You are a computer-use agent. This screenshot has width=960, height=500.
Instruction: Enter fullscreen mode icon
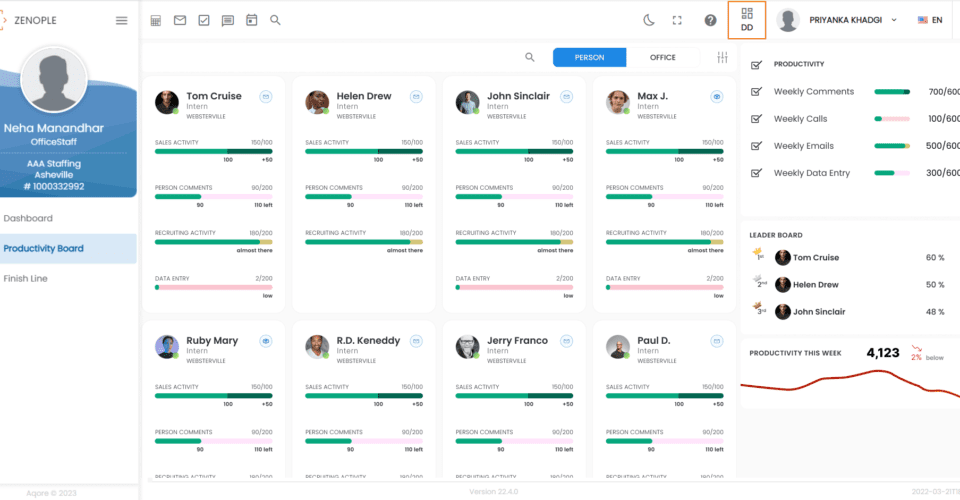click(677, 20)
